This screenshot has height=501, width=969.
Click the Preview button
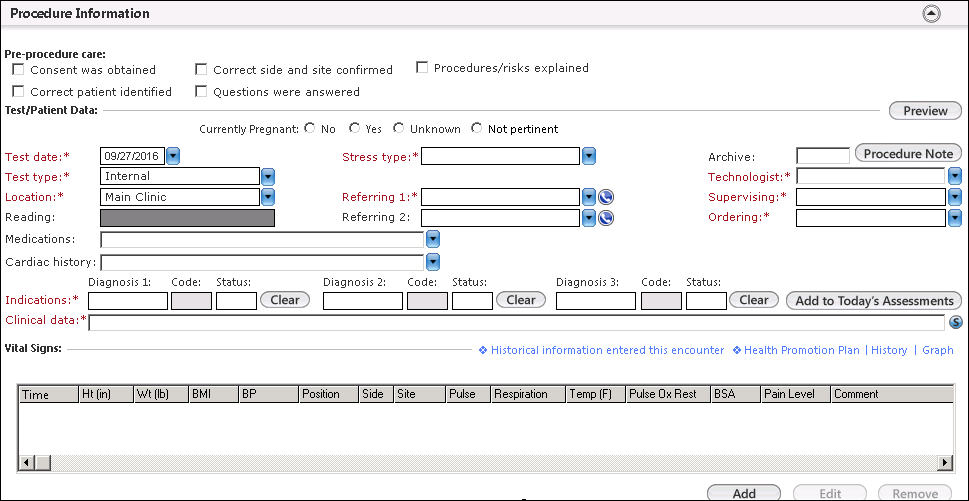(925, 111)
